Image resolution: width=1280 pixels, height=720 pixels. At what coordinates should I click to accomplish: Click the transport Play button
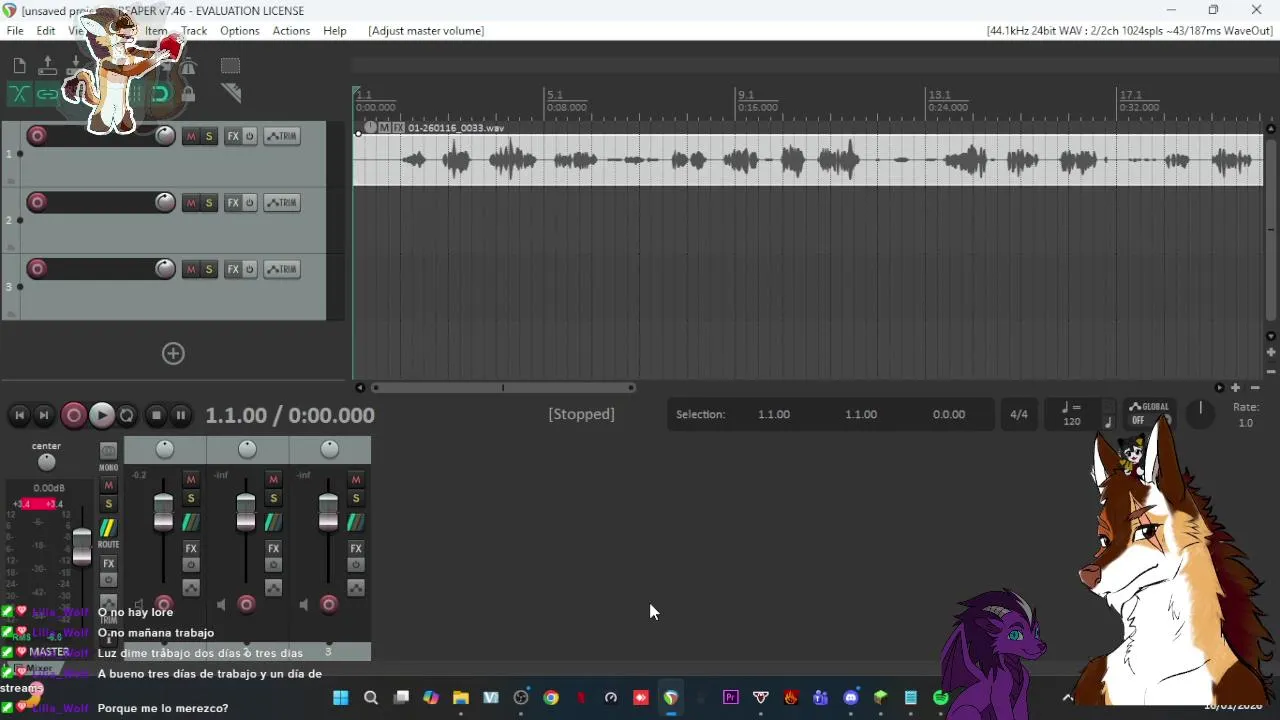pos(101,415)
